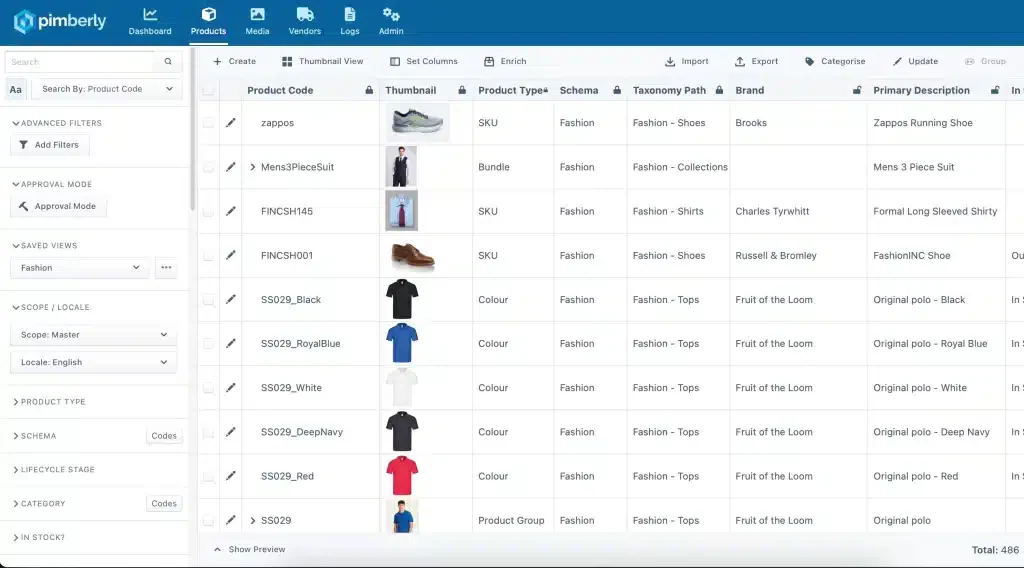Toggle the Taxonomy Path column lock
1024x568 pixels.
click(719, 90)
